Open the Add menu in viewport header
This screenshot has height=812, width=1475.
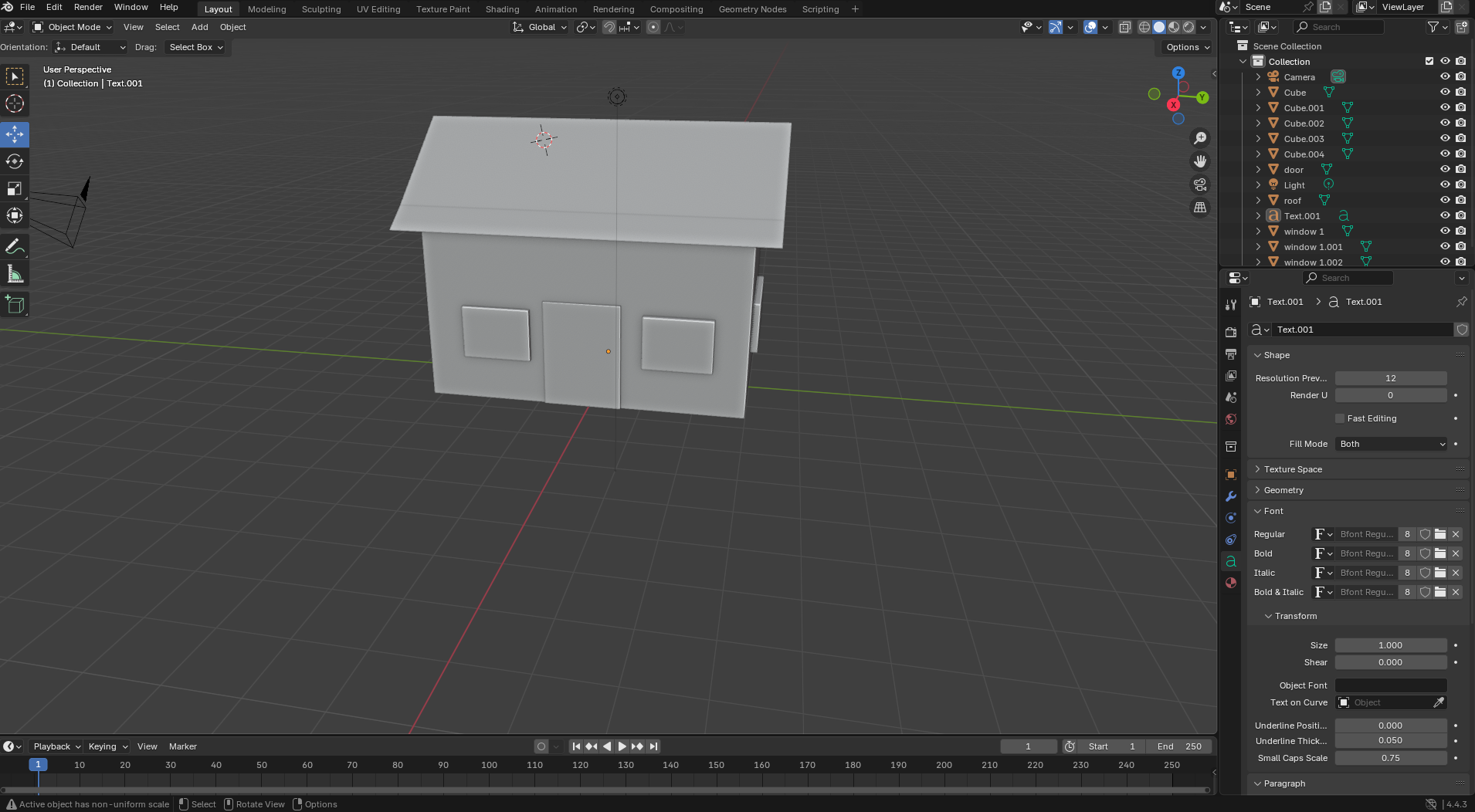pyautogui.click(x=199, y=27)
